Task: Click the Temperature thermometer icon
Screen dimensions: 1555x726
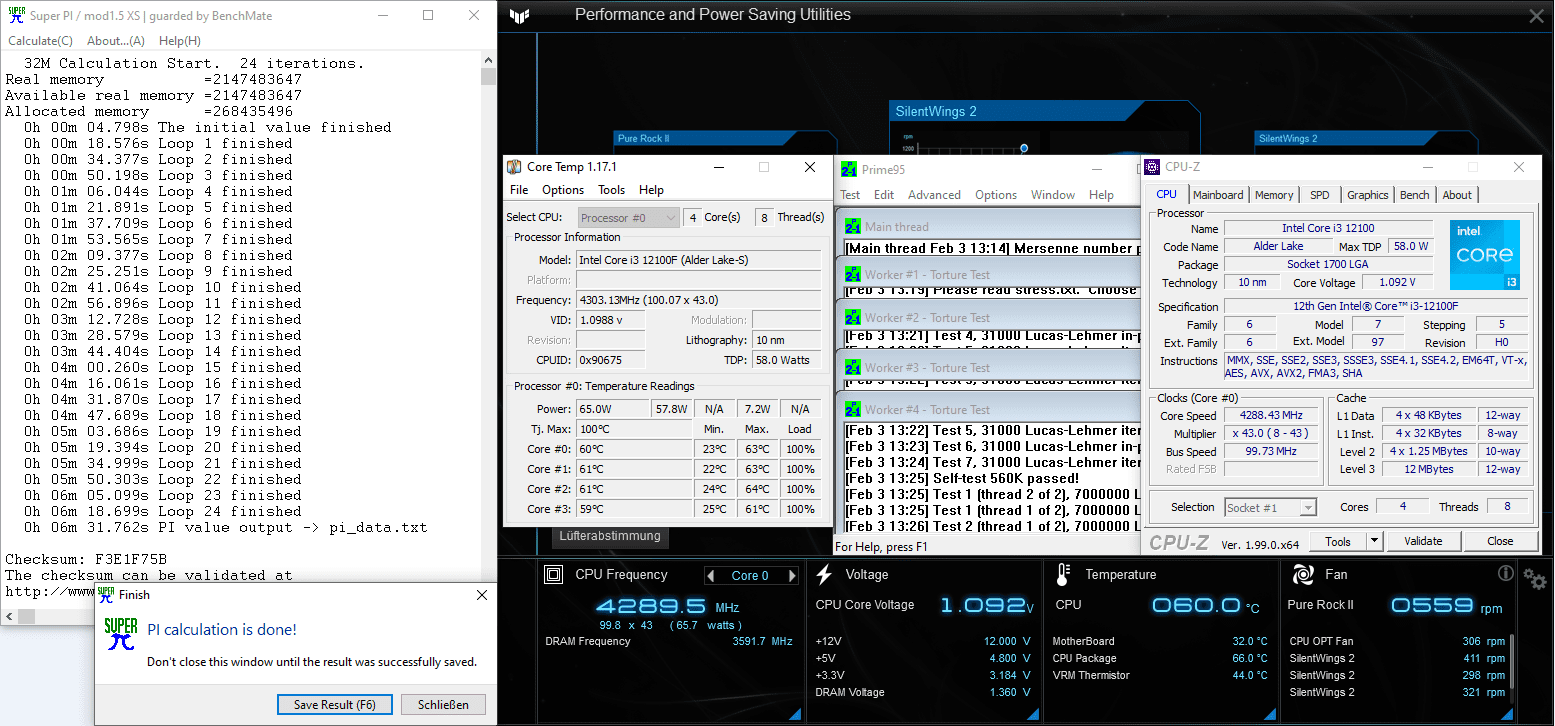Action: point(1062,574)
